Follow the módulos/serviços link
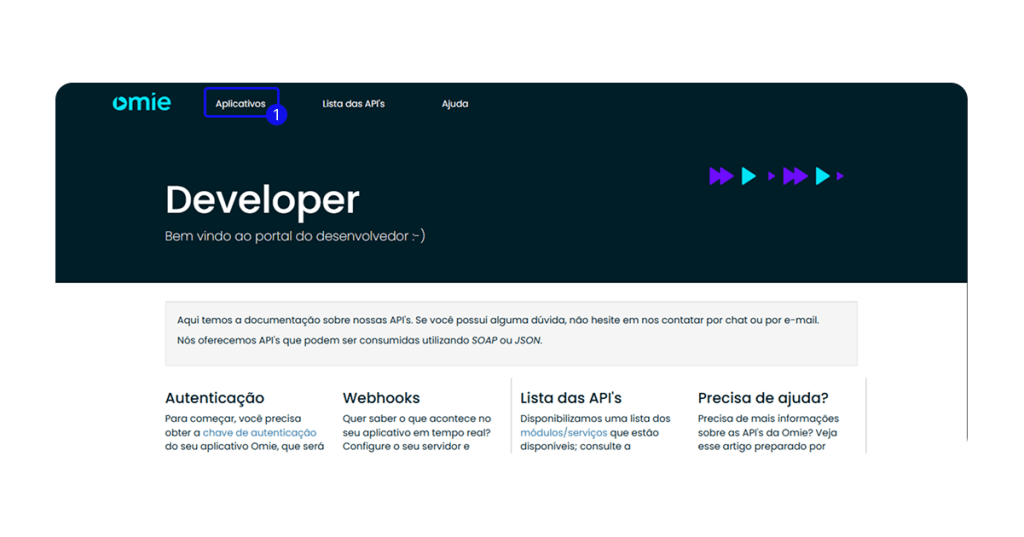 coord(564,433)
